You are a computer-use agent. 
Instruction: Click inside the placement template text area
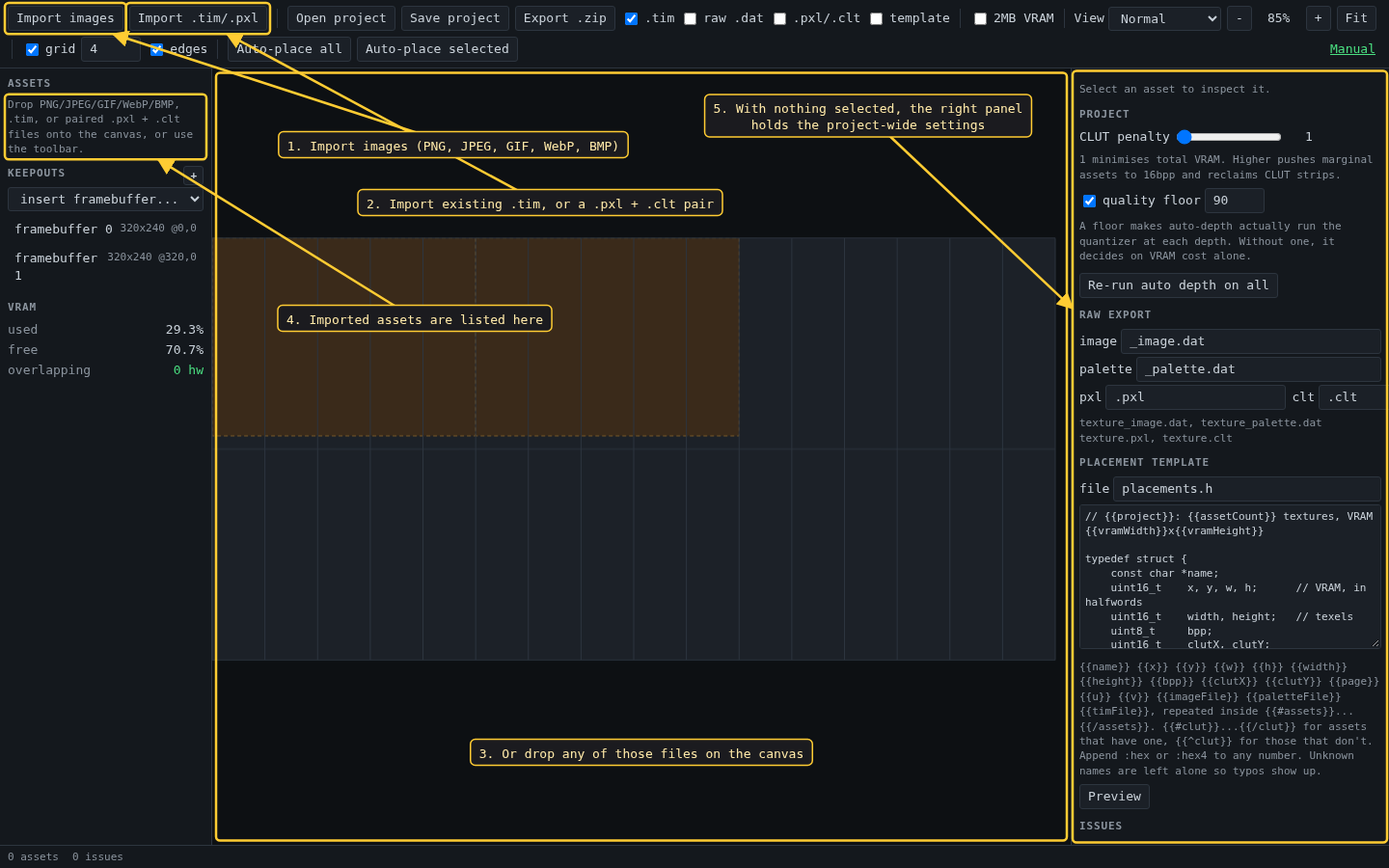(1230, 577)
